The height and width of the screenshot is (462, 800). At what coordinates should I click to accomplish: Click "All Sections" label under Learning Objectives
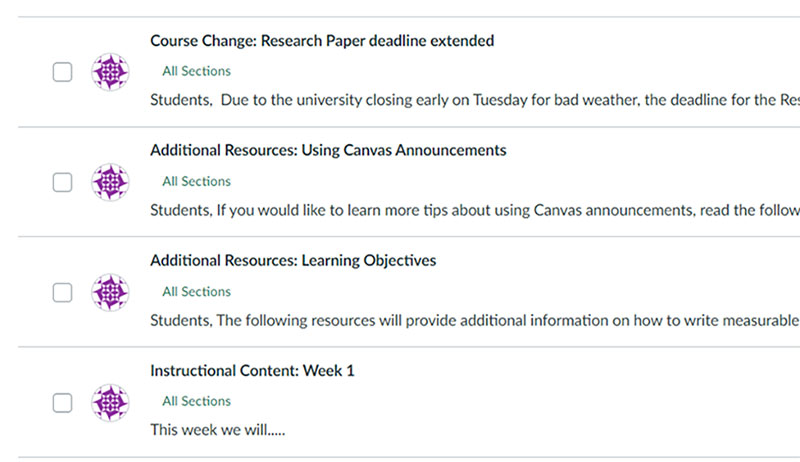click(196, 292)
